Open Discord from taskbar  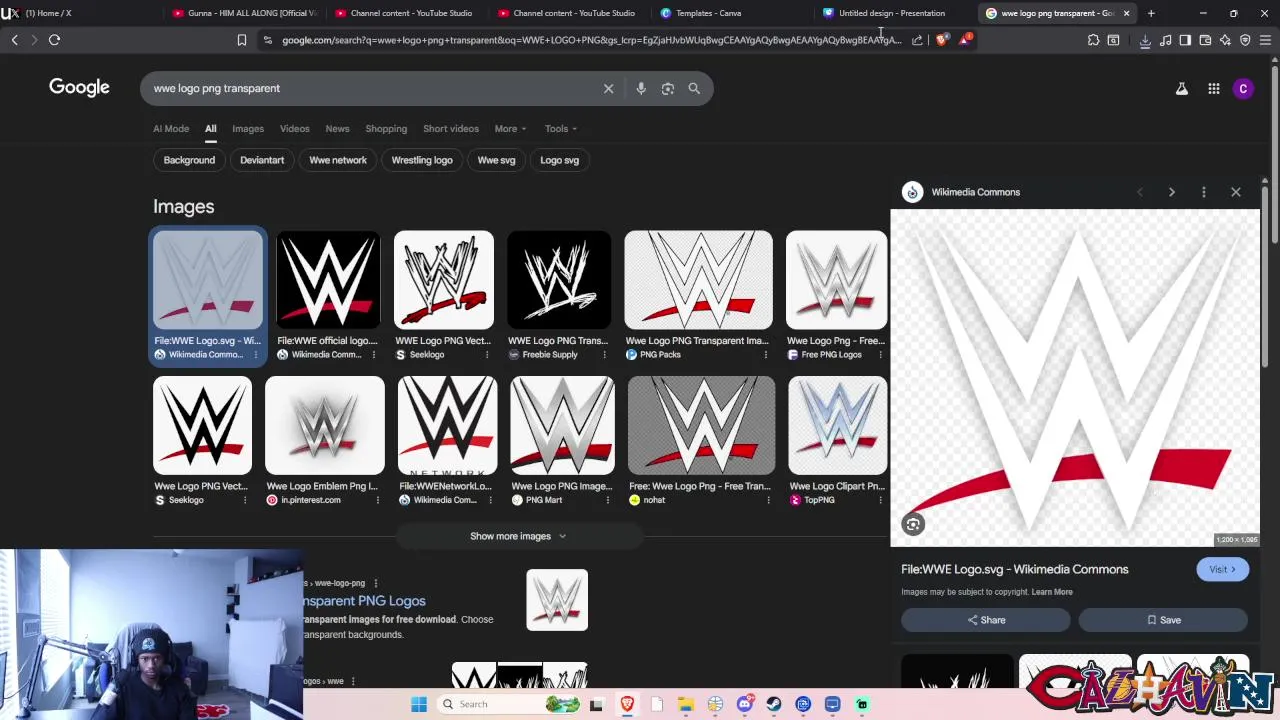744,704
